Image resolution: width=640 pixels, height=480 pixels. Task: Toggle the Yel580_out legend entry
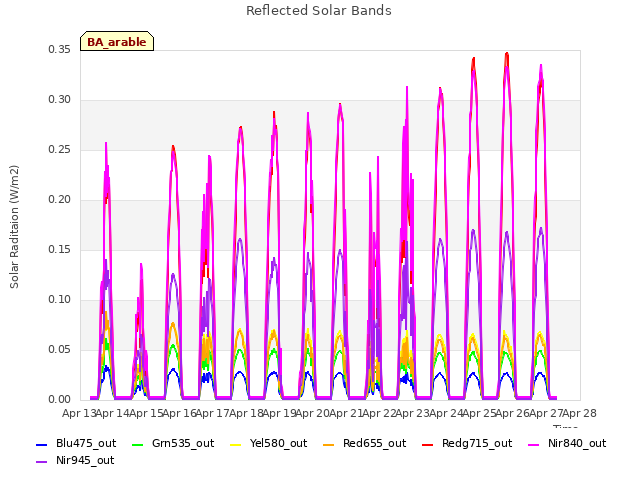(269, 443)
